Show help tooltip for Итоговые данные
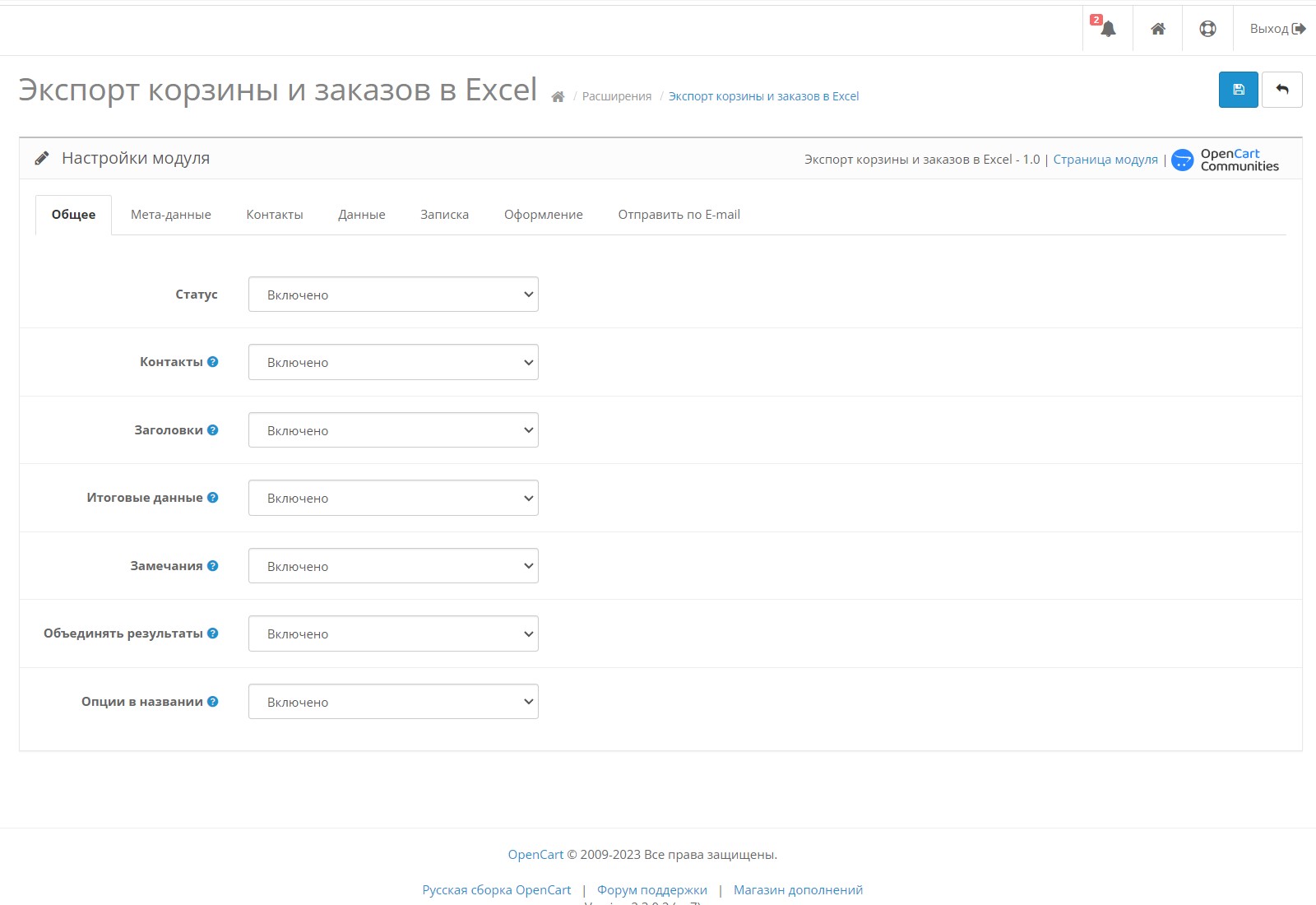This screenshot has width=1316, height=905. pyautogui.click(x=213, y=498)
